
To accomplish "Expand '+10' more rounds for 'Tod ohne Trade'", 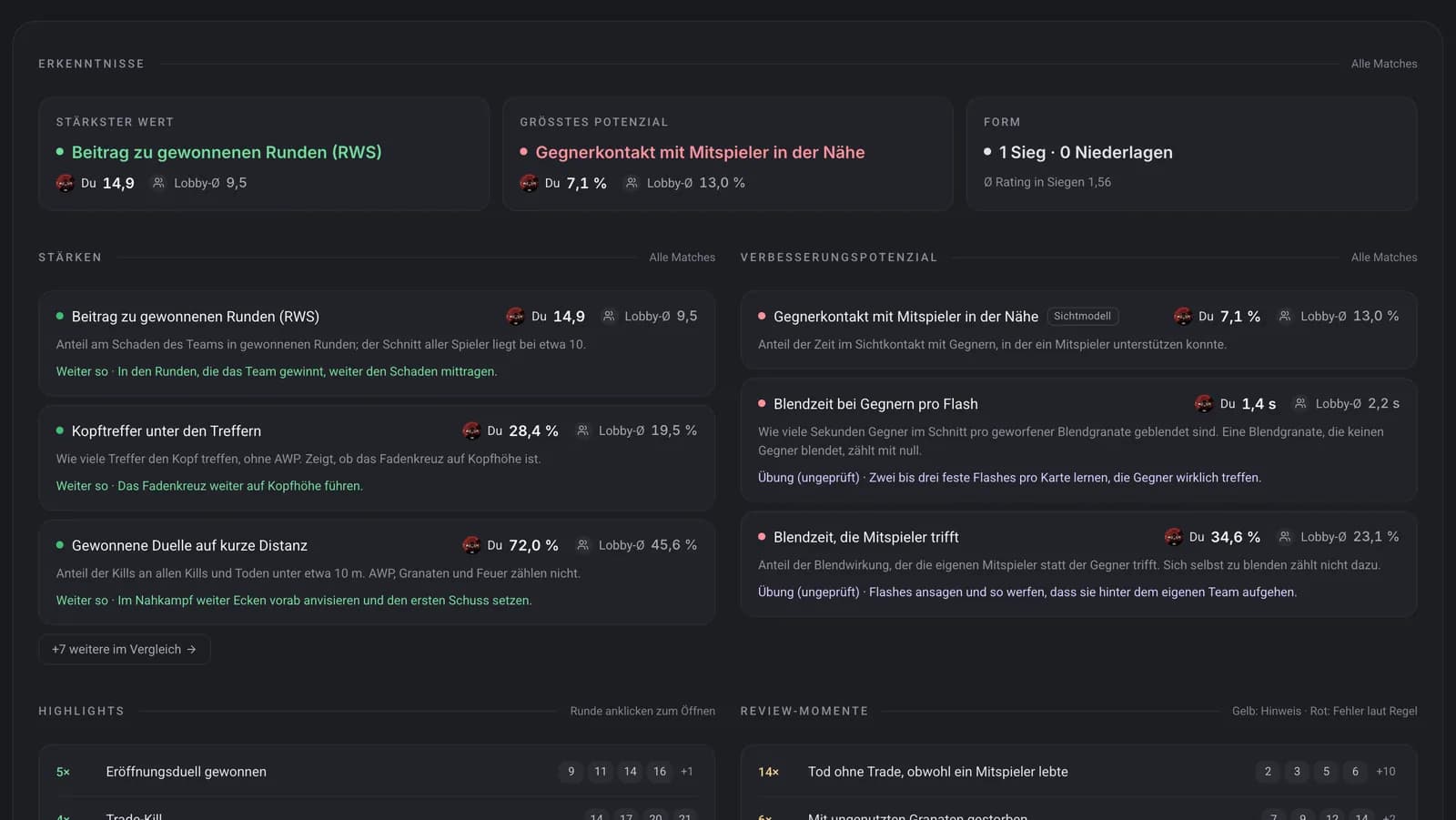I will tap(1386, 771).
